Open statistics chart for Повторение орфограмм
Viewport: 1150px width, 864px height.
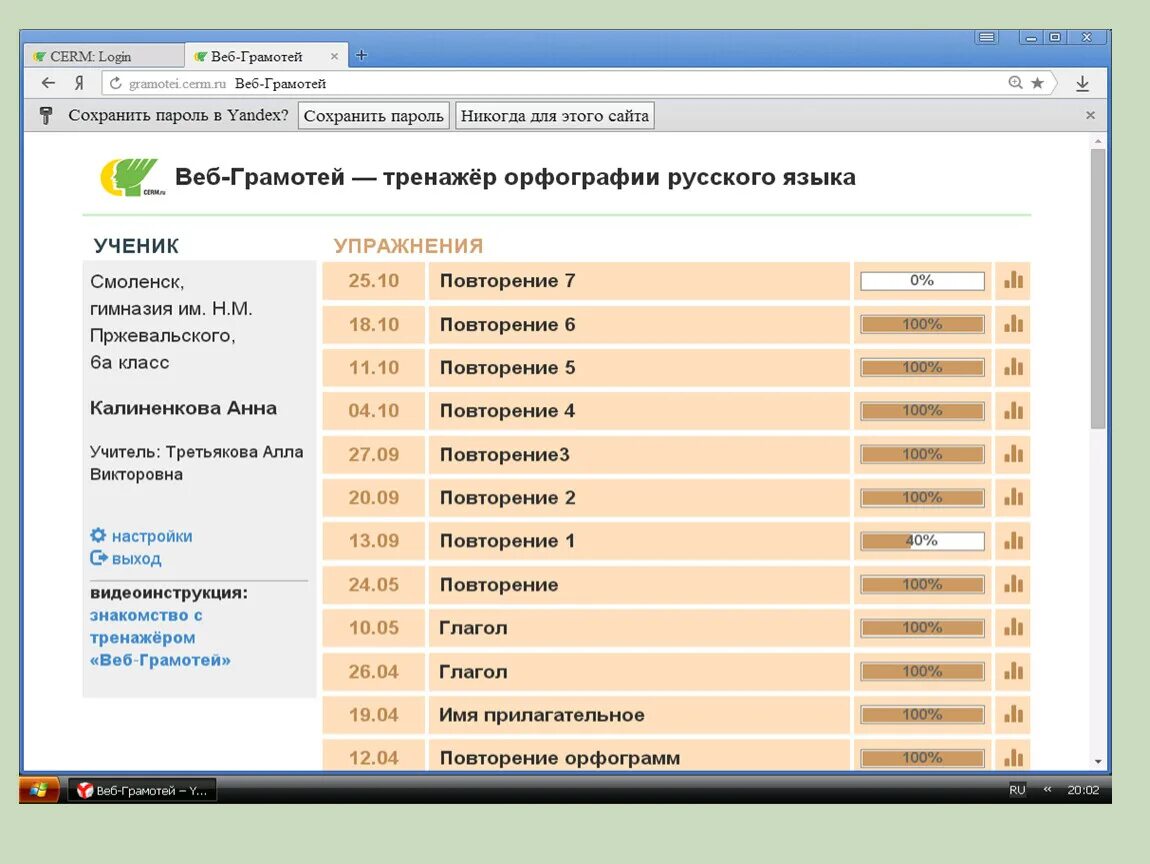click(x=1013, y=757)
